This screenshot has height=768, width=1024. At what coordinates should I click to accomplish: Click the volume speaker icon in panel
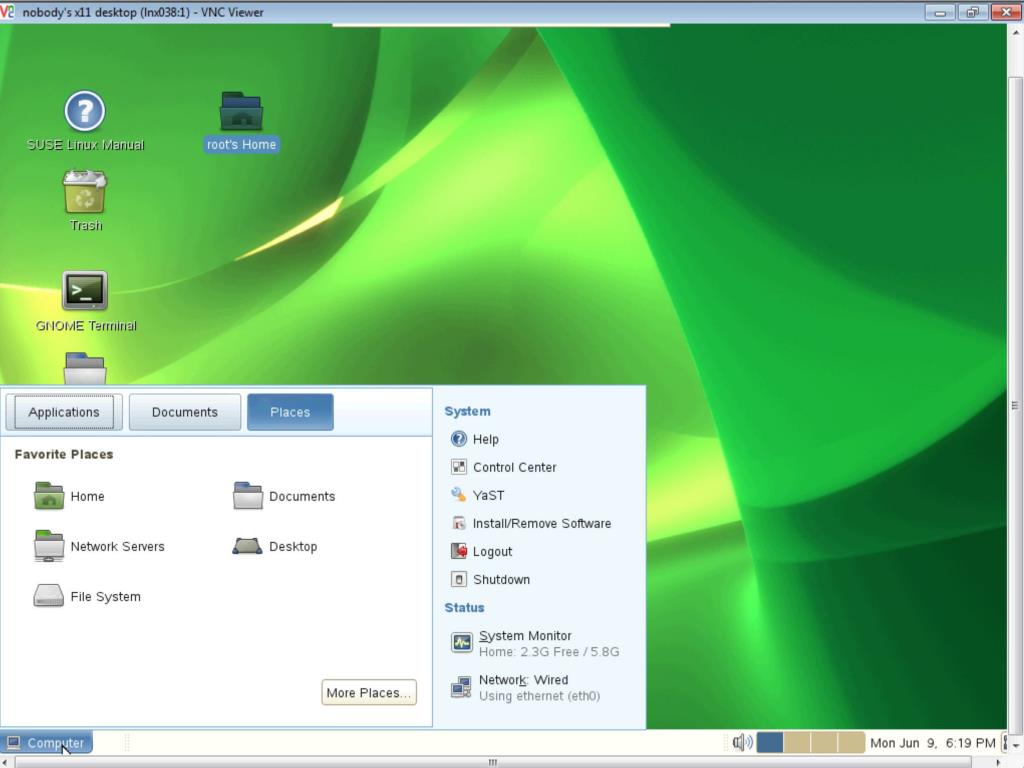(742, 743)
